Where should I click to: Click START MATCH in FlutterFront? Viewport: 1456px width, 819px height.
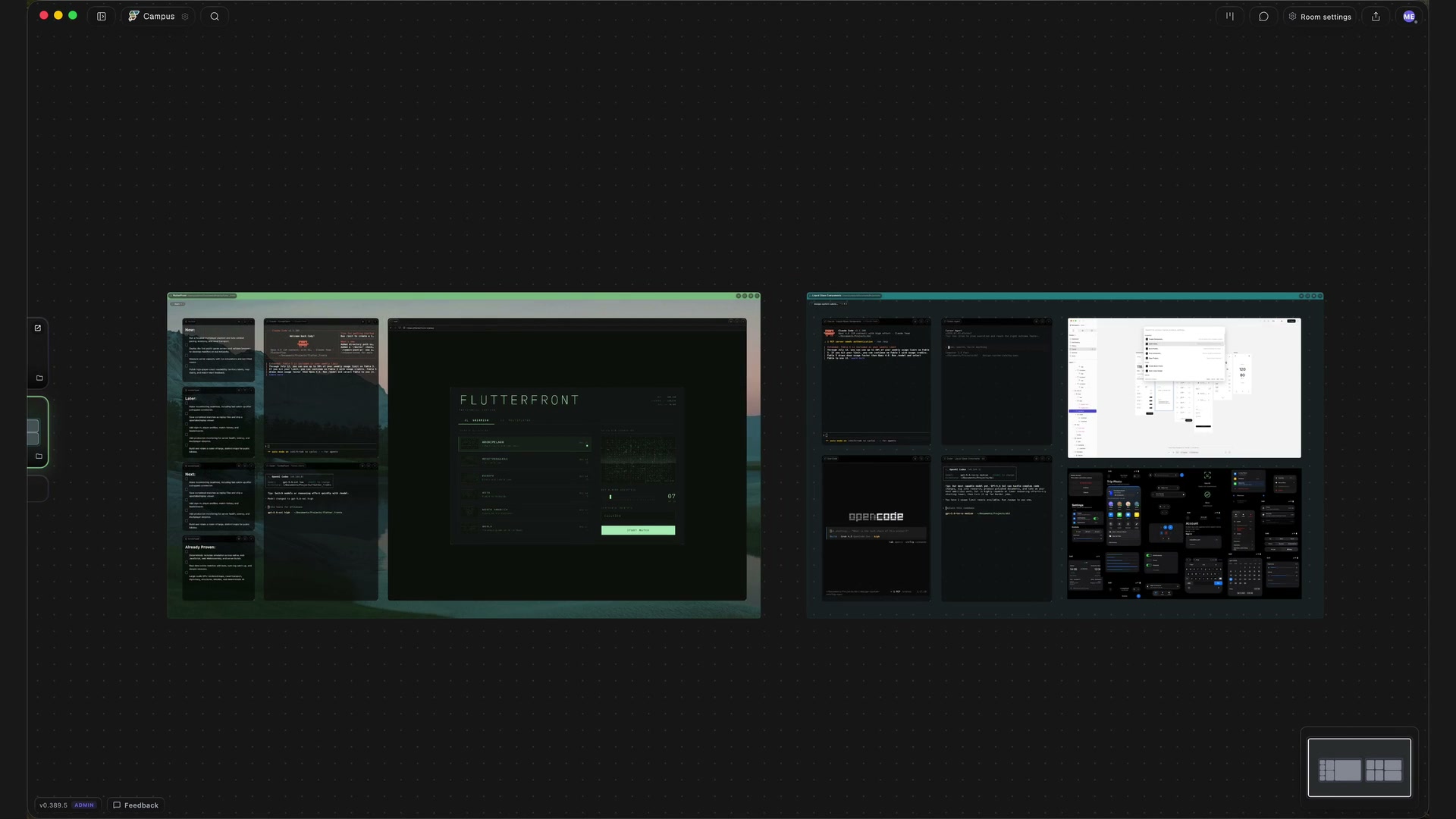(x=638, y=531)
